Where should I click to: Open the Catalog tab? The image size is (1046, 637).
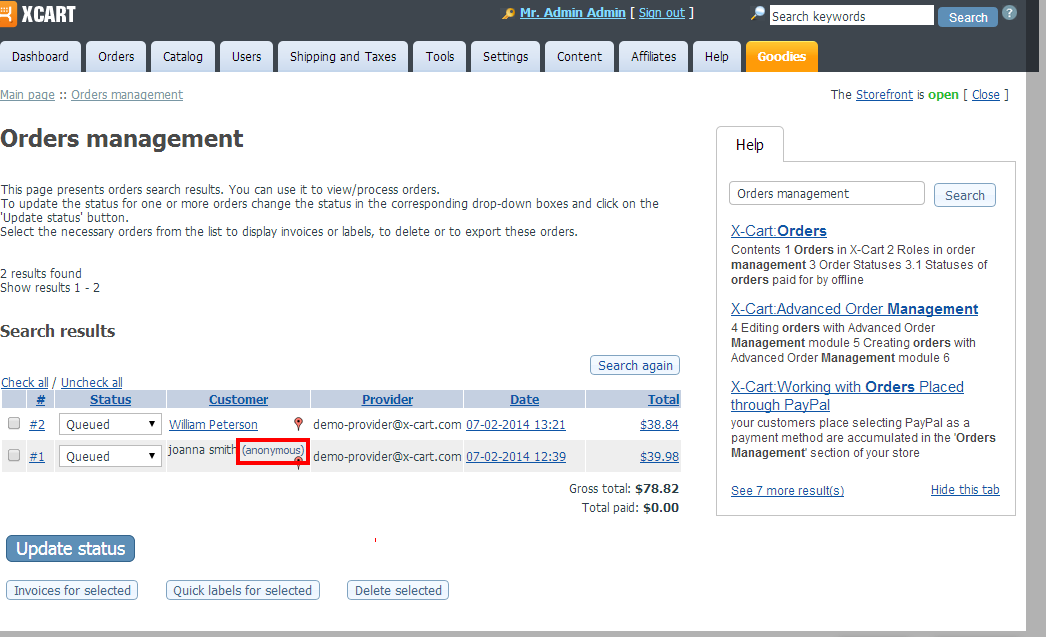183,57
